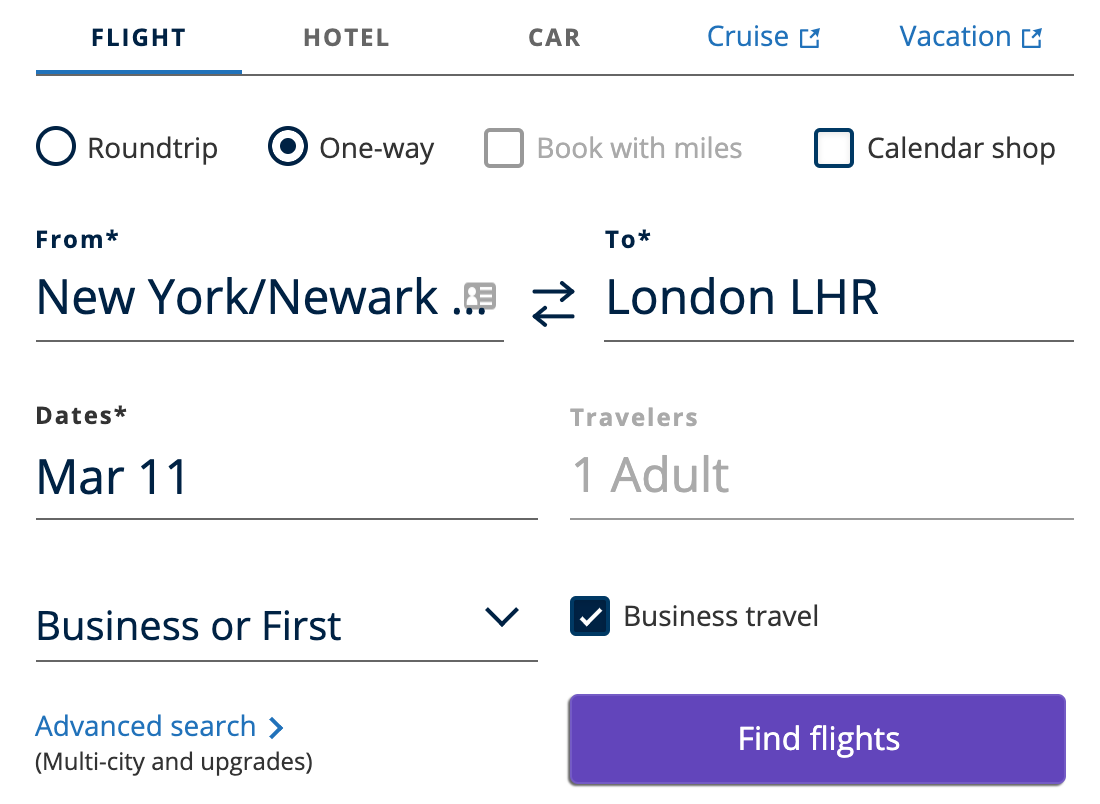Viewport: 1100px width, 804px height.
Task: Click the Find flights button
Action: pyautogui.click(x=817, y=739)
